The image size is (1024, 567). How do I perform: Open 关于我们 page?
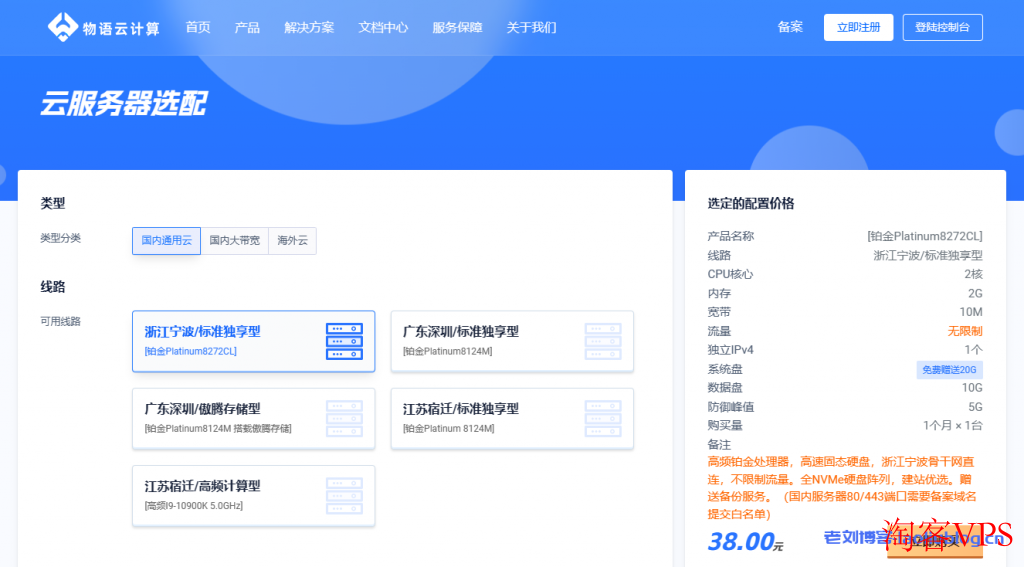(x=532, y=27)
